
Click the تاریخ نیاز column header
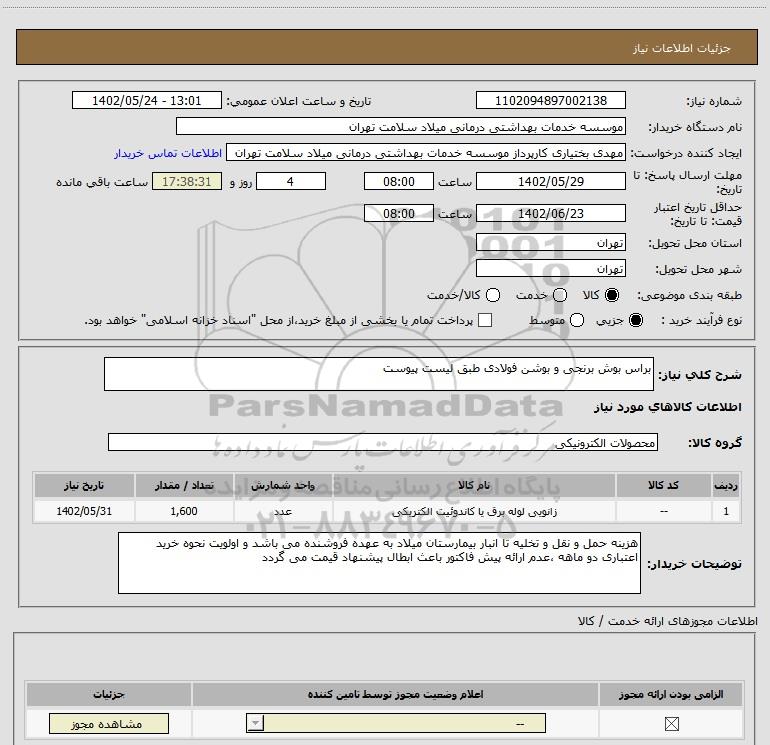pyautogui.click(x=84, y=485)
